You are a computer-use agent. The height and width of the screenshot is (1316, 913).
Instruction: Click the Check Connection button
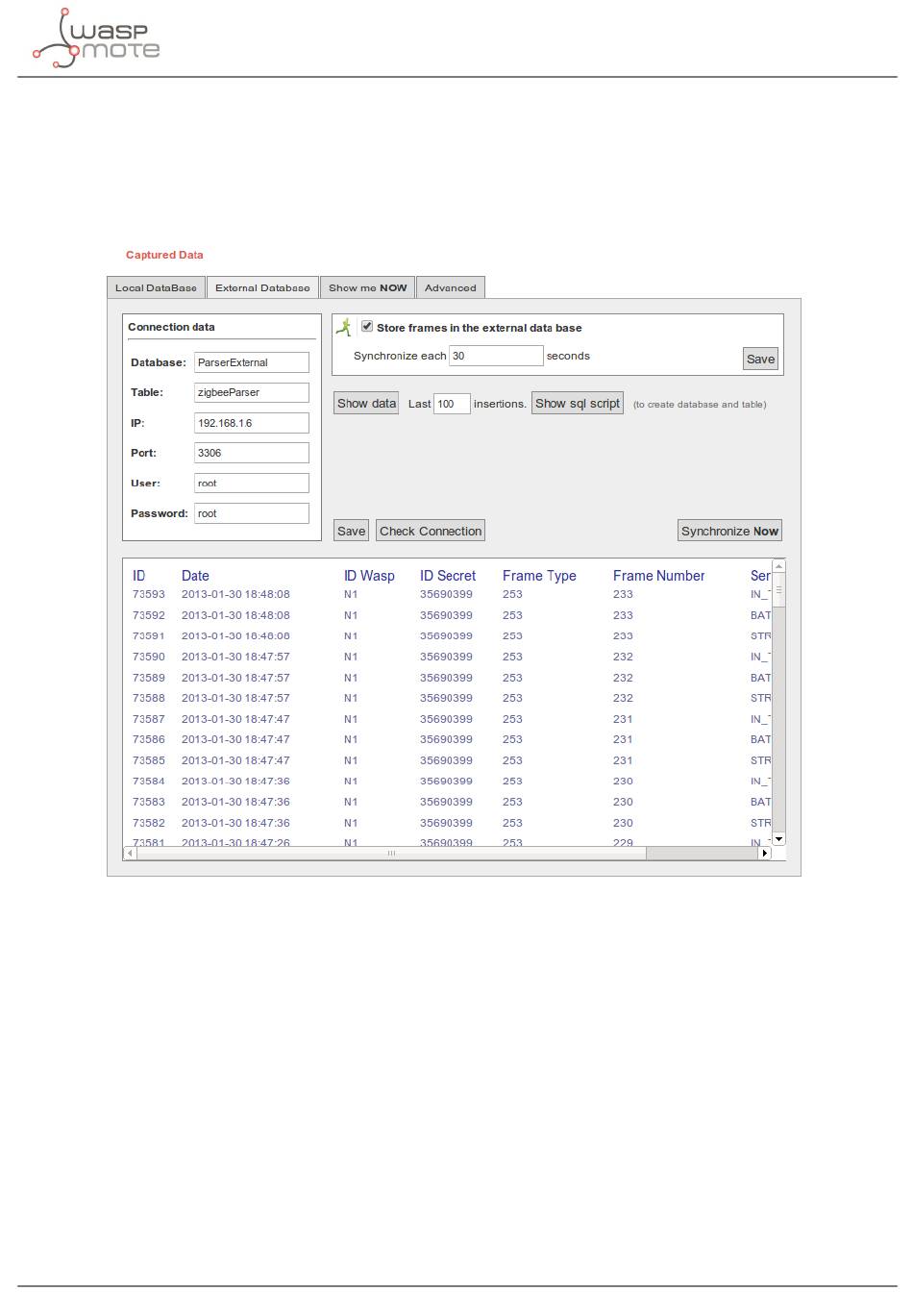431,531
